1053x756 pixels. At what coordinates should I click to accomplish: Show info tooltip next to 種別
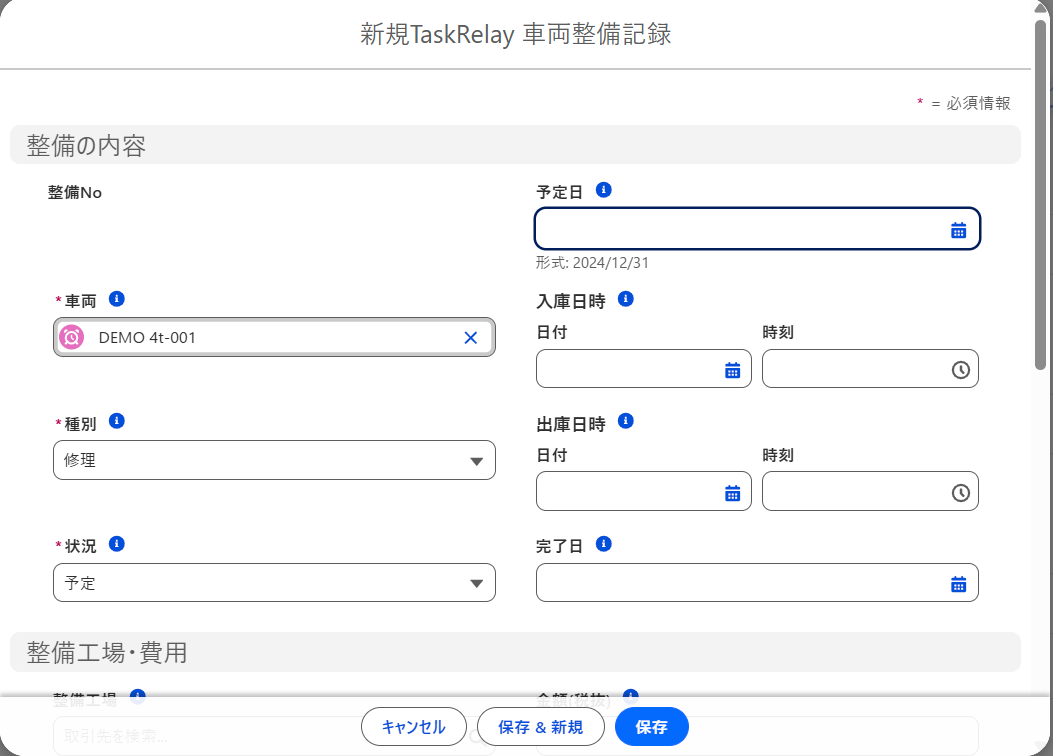117,421
